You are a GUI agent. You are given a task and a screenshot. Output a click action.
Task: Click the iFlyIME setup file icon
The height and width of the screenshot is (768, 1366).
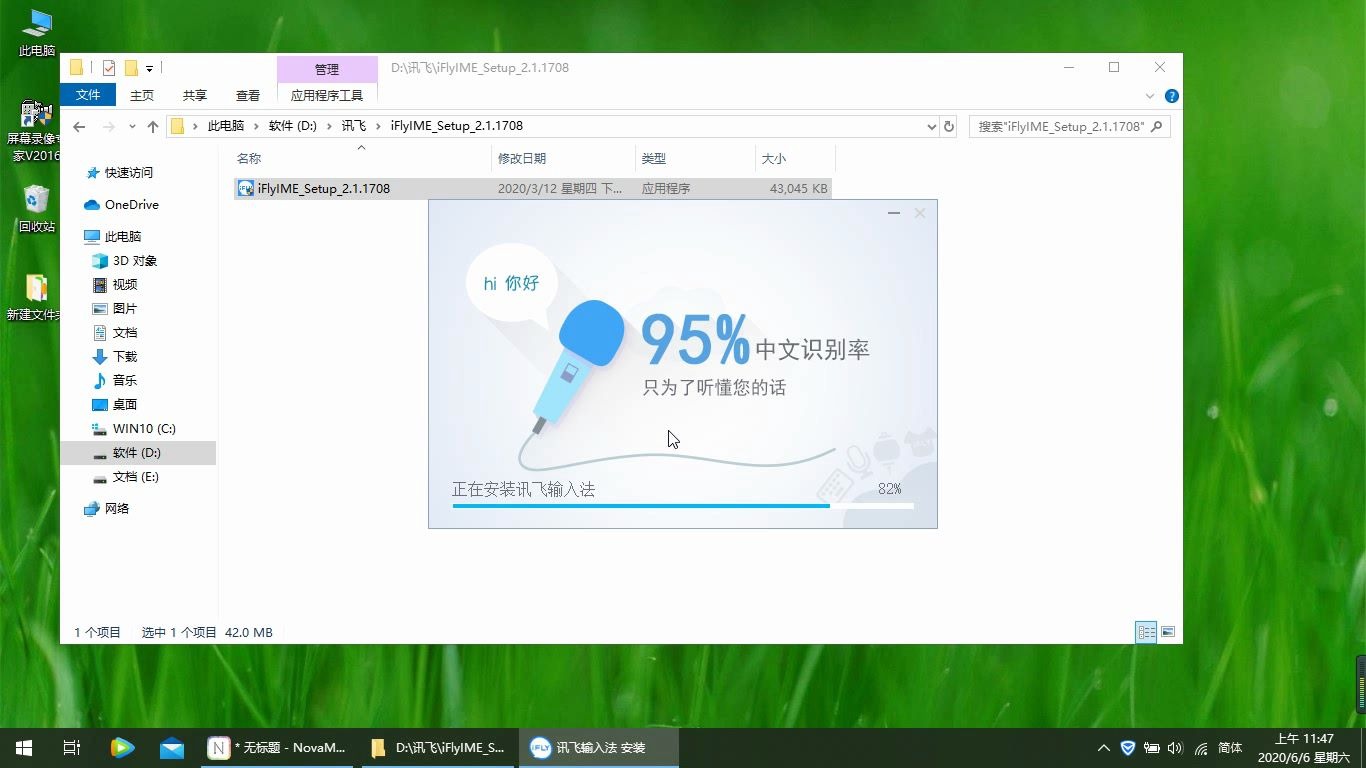tap(245, 188)
